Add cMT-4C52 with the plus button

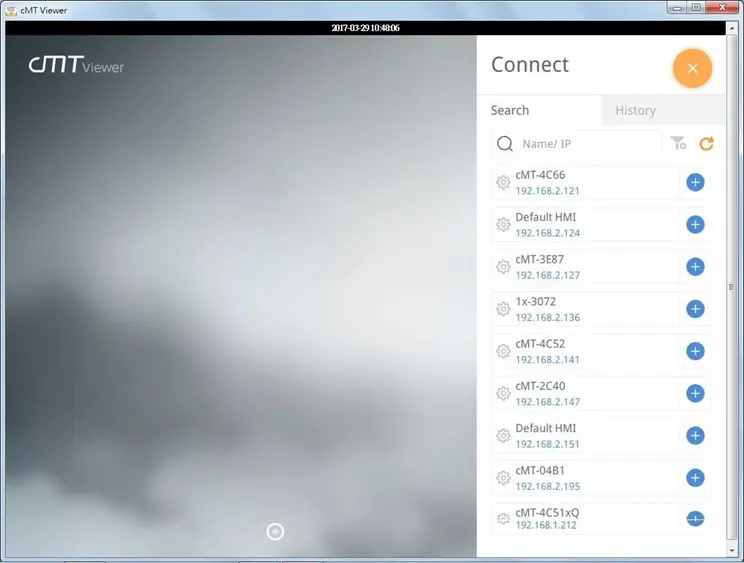tap(695, 351)
